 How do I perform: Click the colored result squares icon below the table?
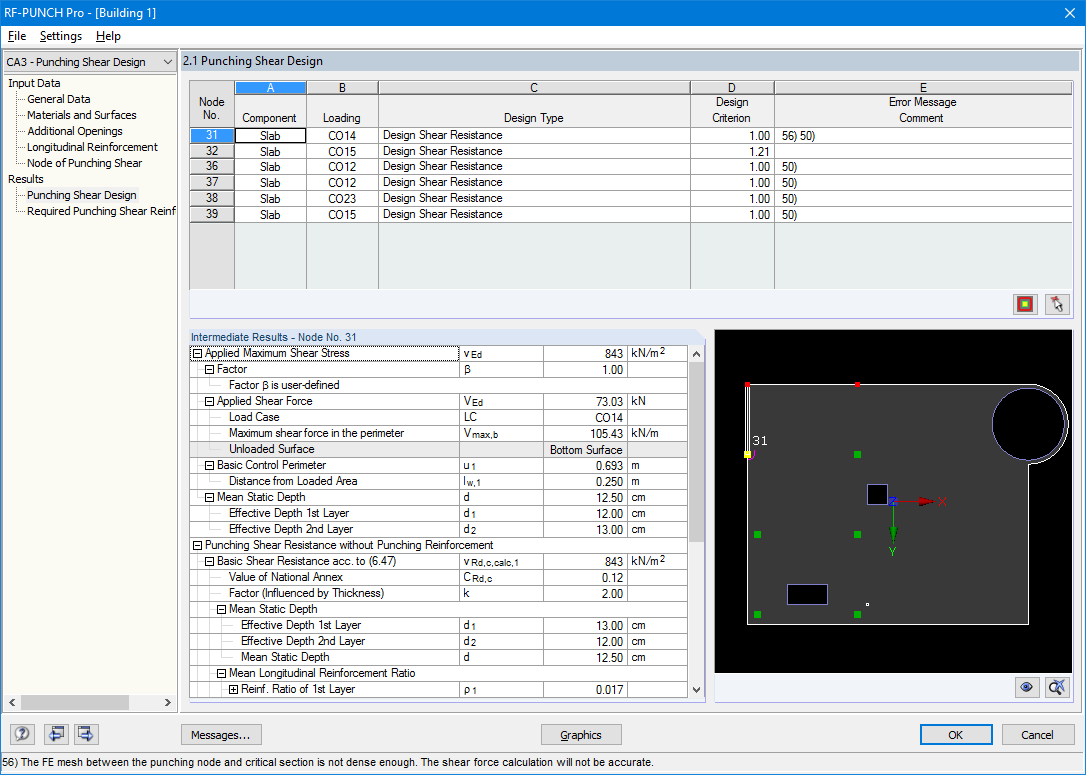tap(1024, 304)
